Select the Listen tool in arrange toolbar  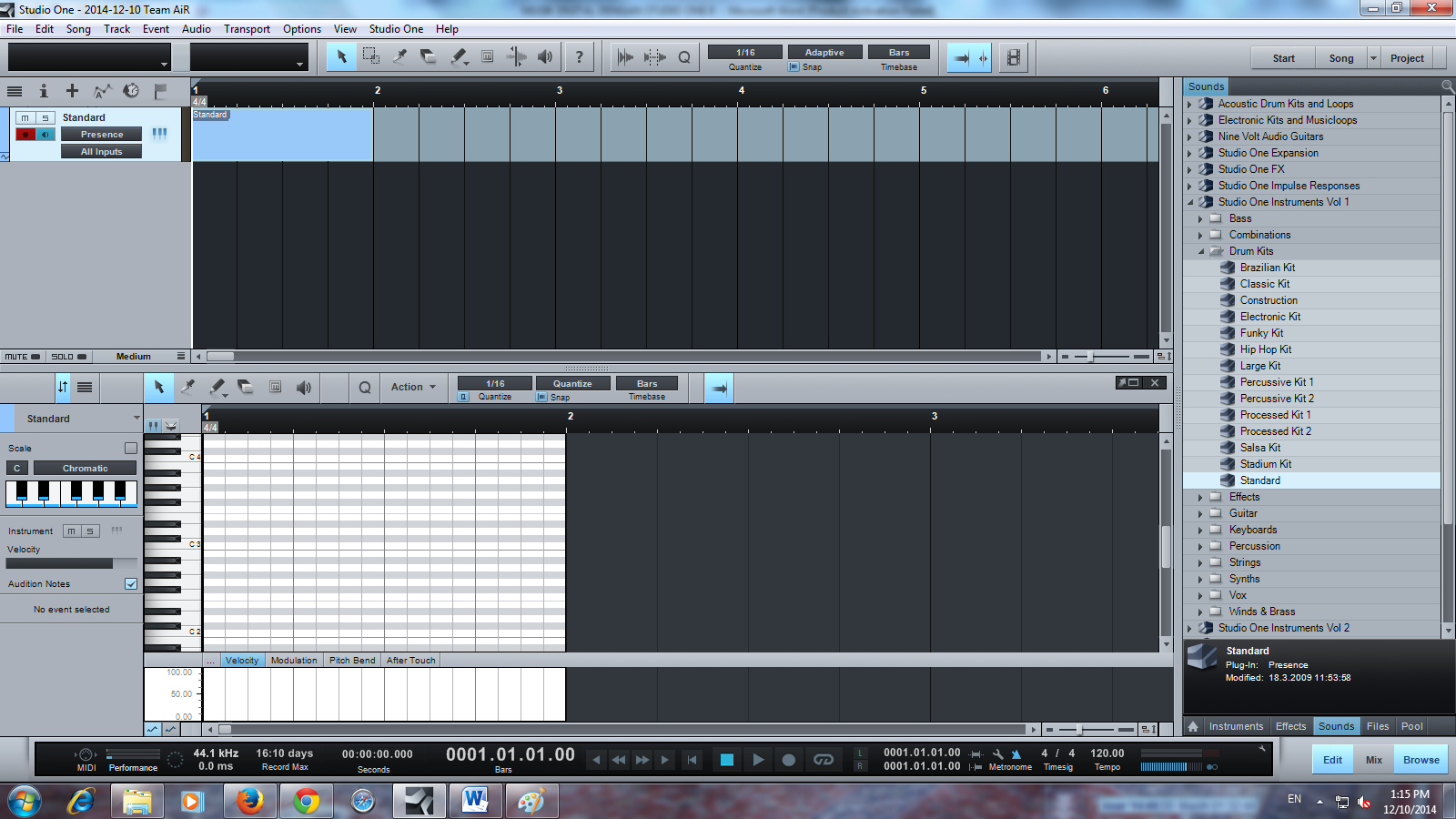tap(545, 56)
